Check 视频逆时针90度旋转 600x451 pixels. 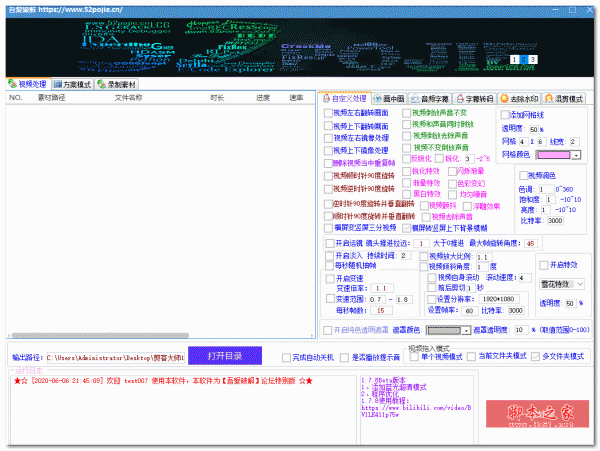tap(328, 189)
